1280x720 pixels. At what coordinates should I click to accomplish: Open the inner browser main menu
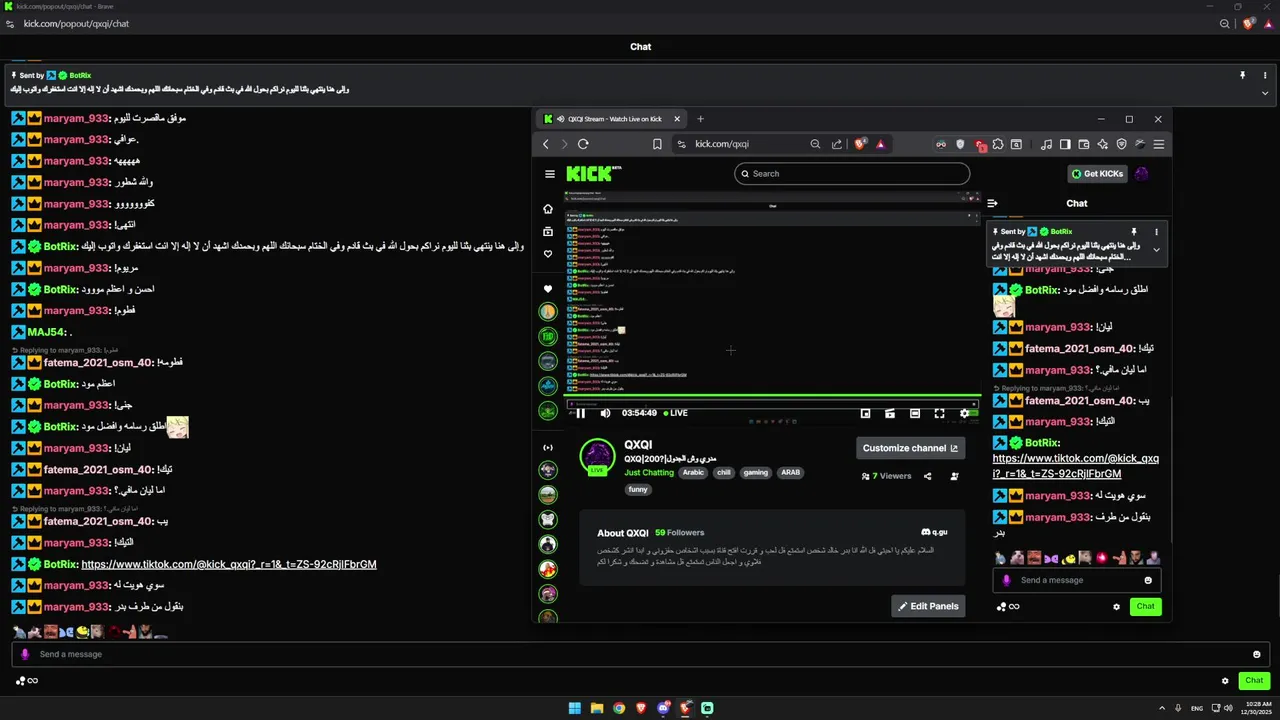(1159, 144)
